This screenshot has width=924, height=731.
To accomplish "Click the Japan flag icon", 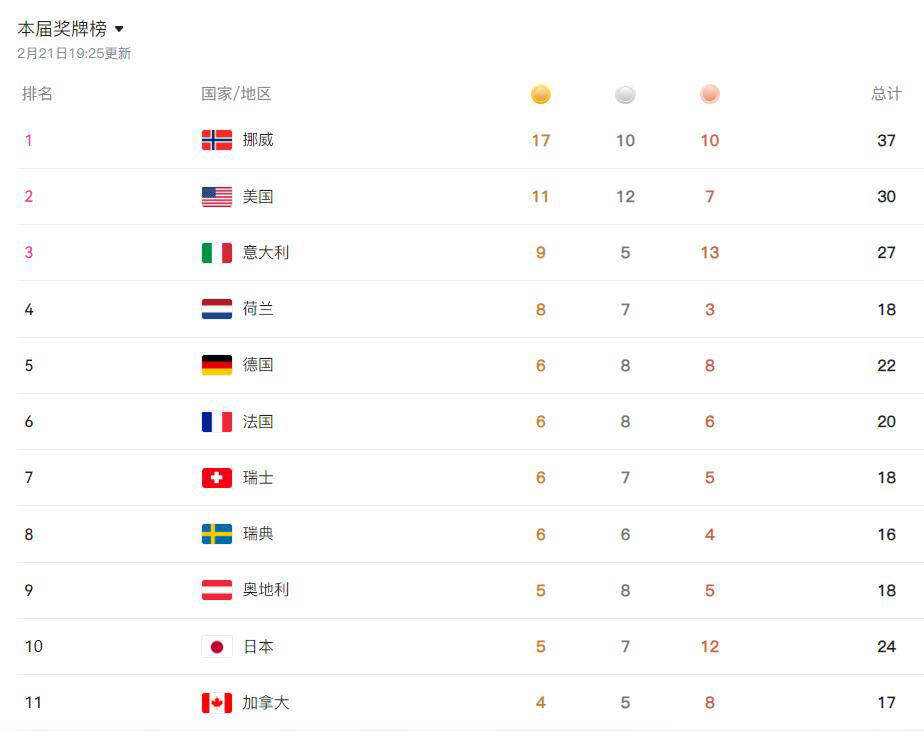I will pyautogui.click(x=217, y=647).
